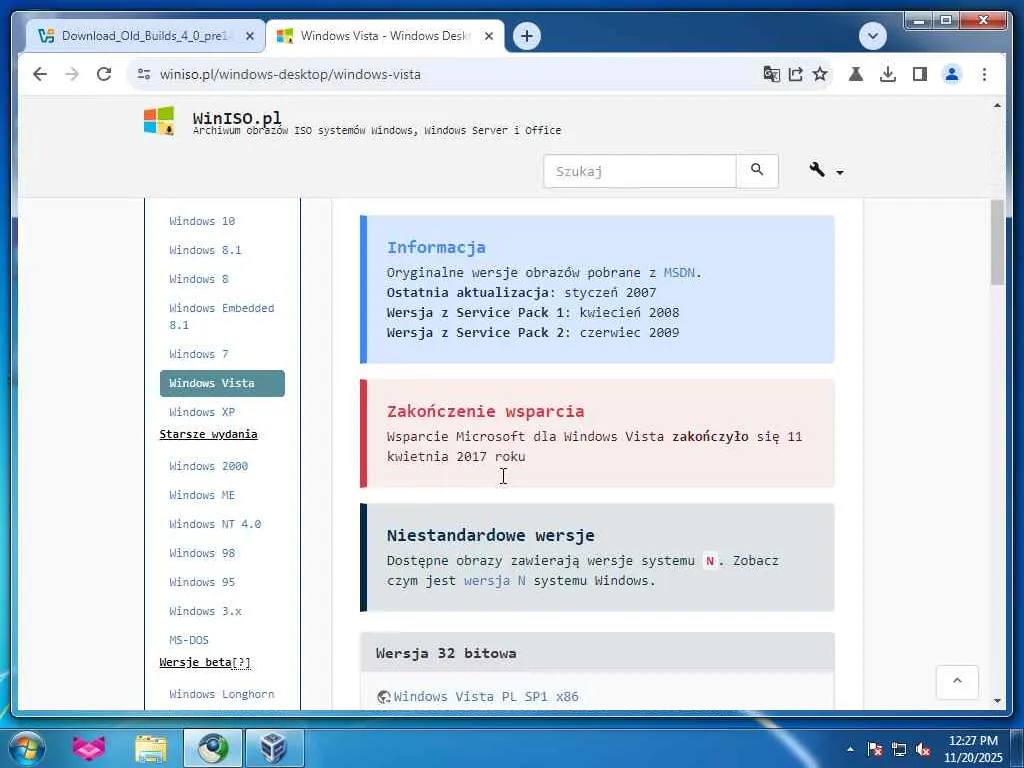Image resolution: width=1024 pixels, height=768 pixels.
Task: Open the profile avatar menu
Action: (952, 74)
